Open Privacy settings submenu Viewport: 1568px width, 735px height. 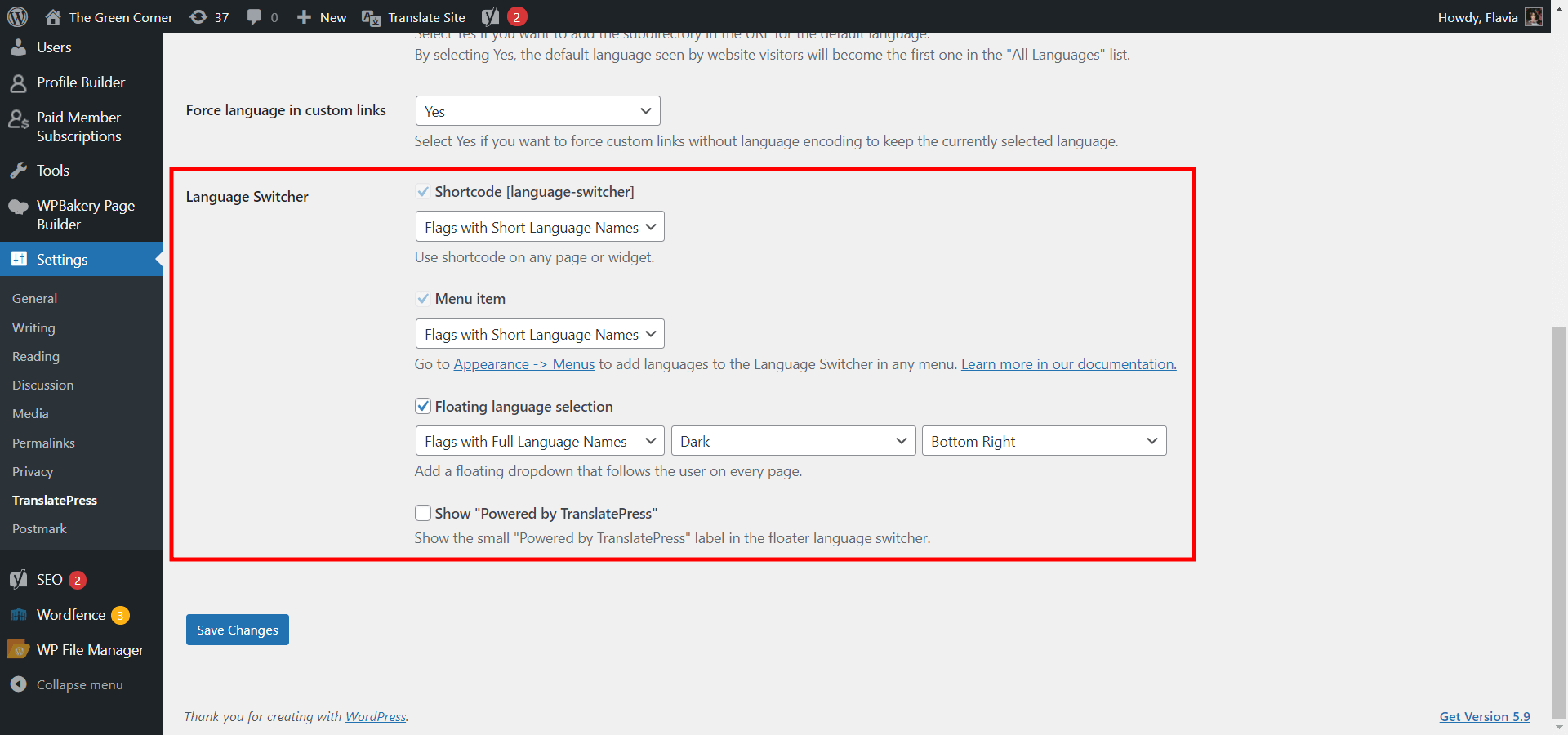33,471
